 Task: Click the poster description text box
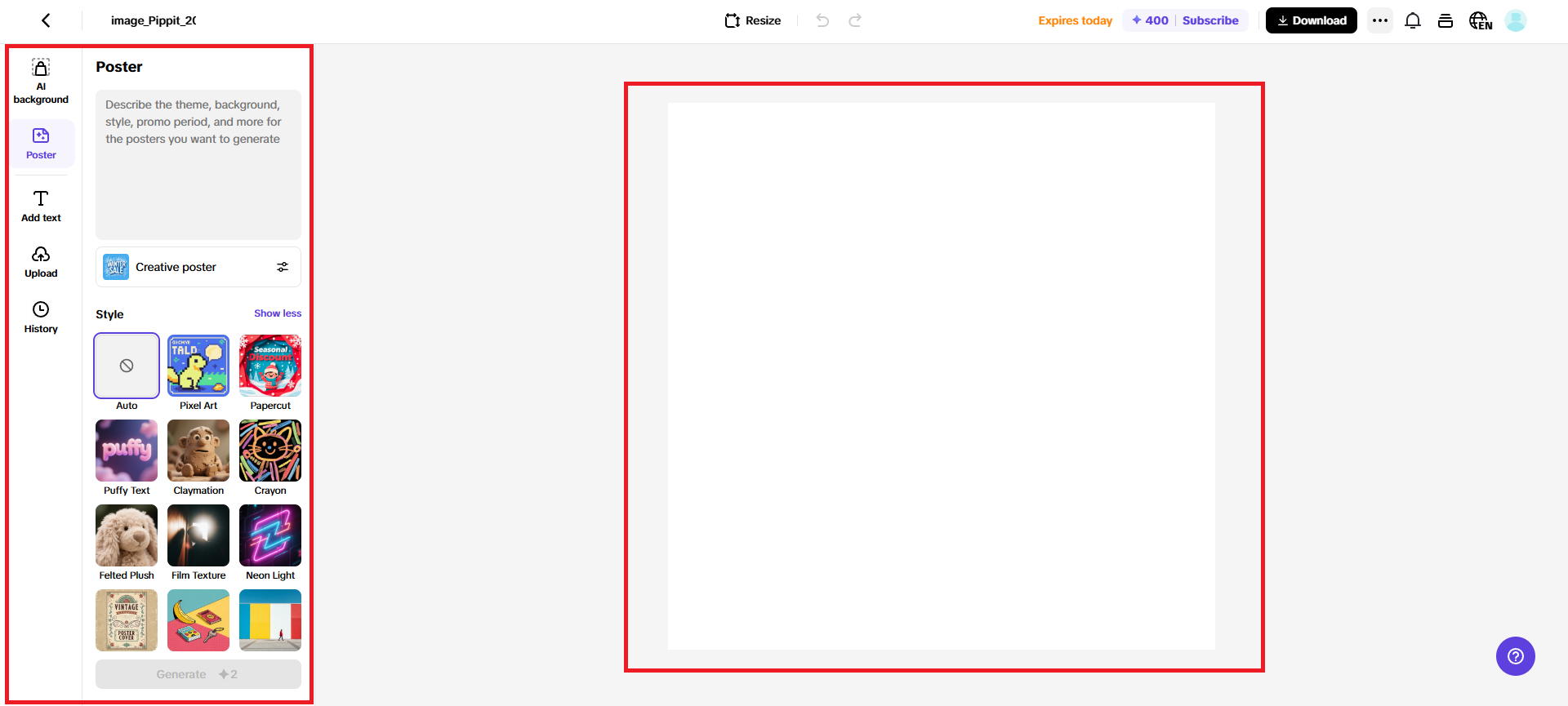[198, 164]
